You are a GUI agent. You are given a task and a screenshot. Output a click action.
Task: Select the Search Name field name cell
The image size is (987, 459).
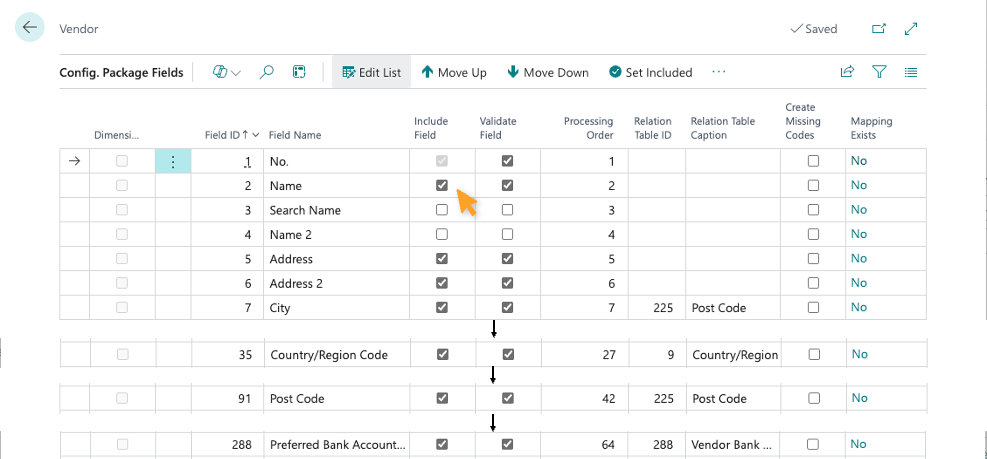coord(337,210)
